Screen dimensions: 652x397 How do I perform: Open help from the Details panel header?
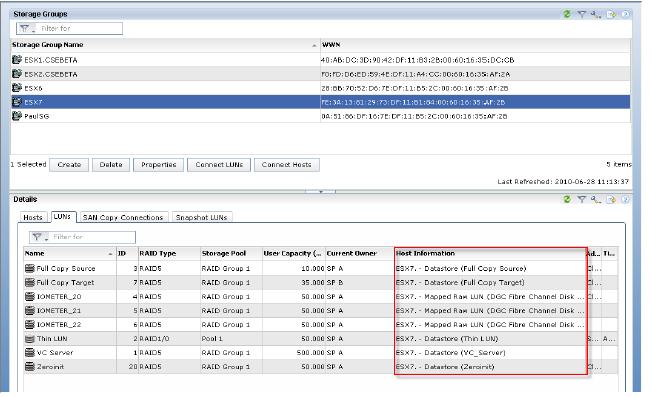625,200
